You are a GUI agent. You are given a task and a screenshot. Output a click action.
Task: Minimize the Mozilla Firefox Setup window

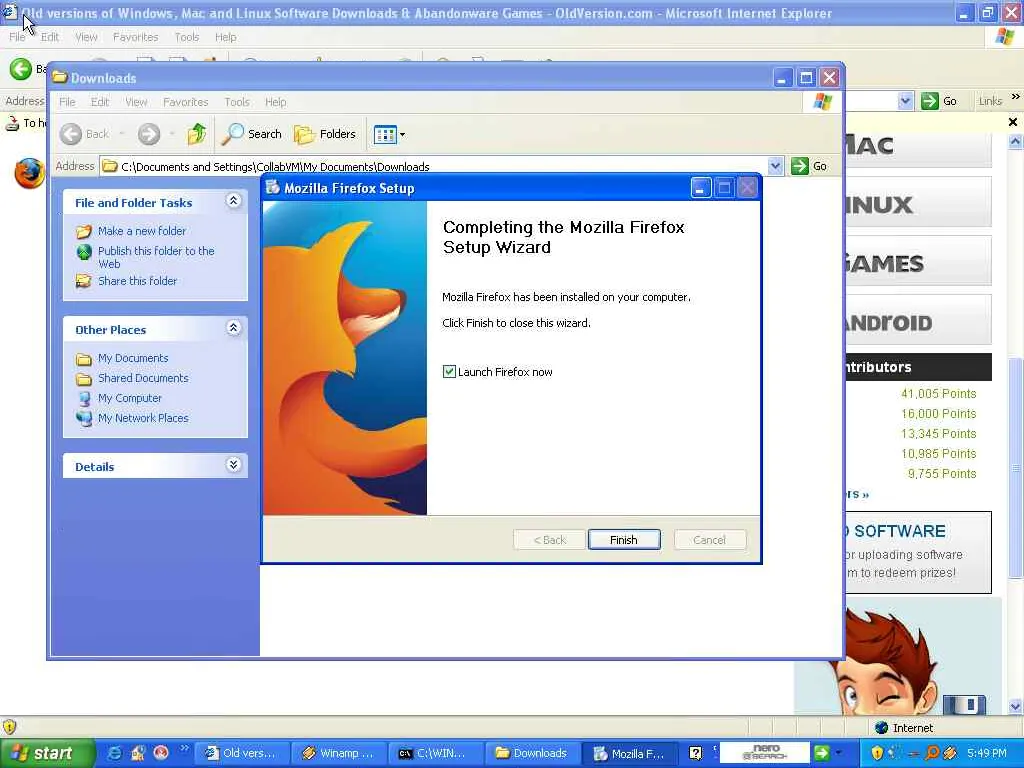click(x=701, y=189)
